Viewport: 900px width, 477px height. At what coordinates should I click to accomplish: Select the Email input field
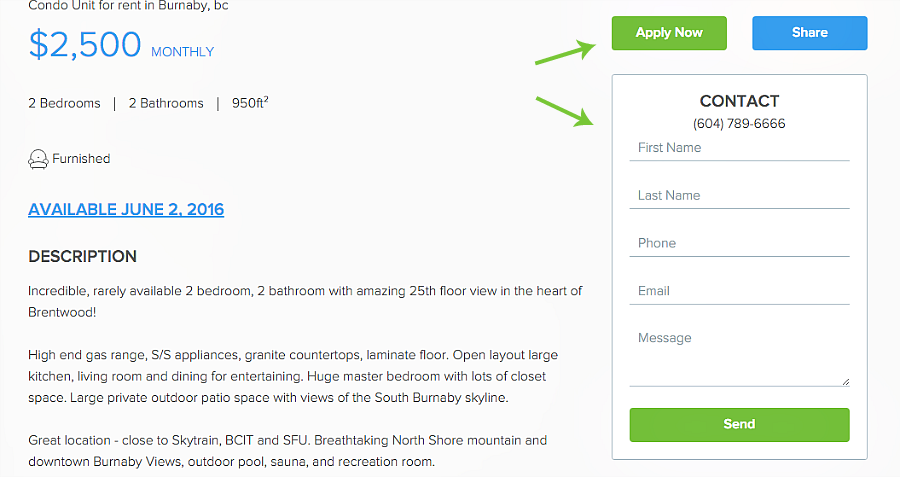(739, 291)
